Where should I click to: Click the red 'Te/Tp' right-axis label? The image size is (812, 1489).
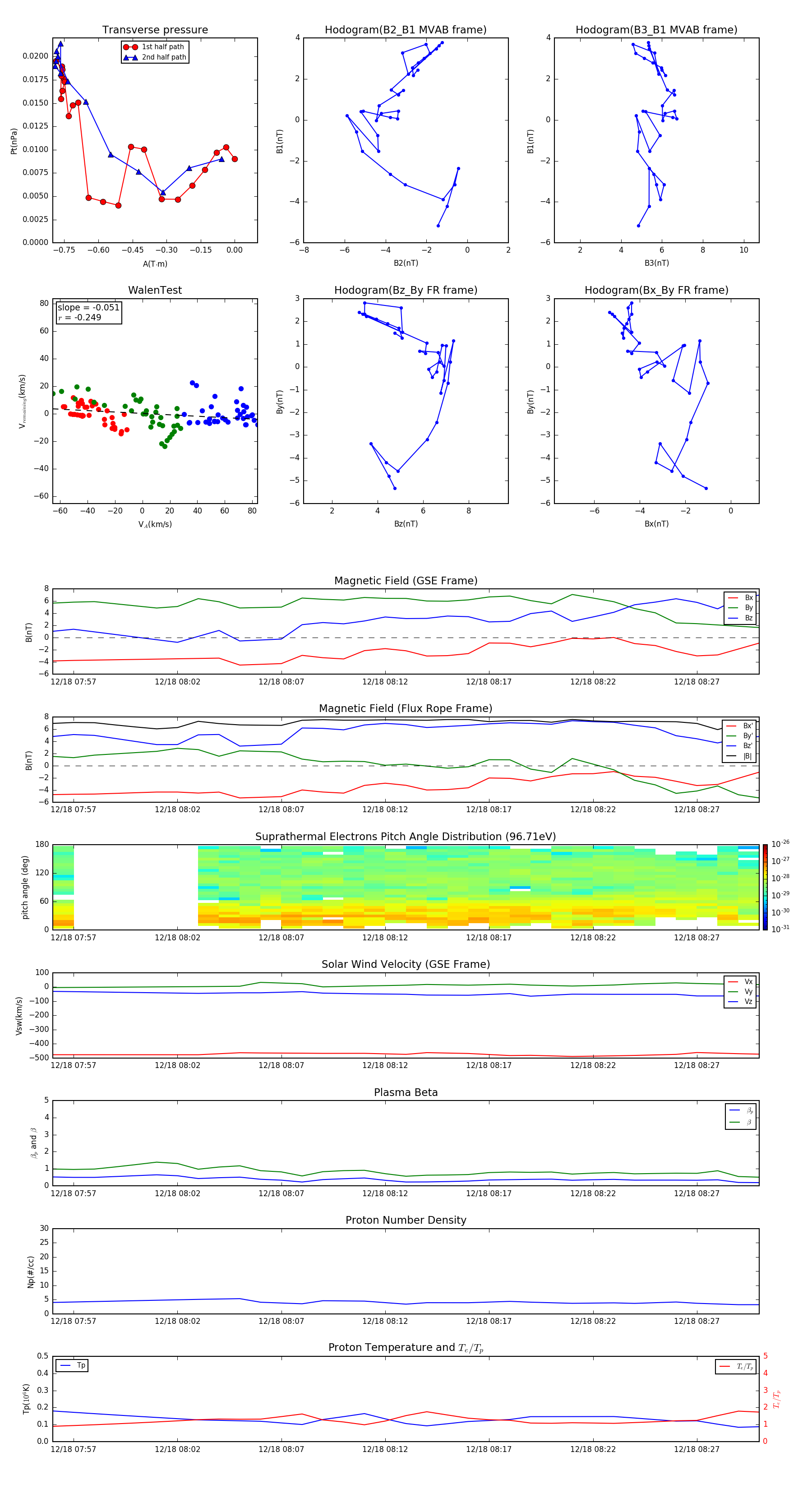click(x=777, y=1399)
